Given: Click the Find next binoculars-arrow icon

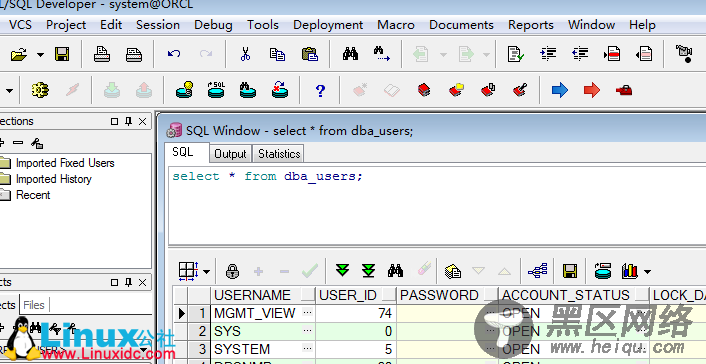Looking at the screenshot, I should [382, 54].
